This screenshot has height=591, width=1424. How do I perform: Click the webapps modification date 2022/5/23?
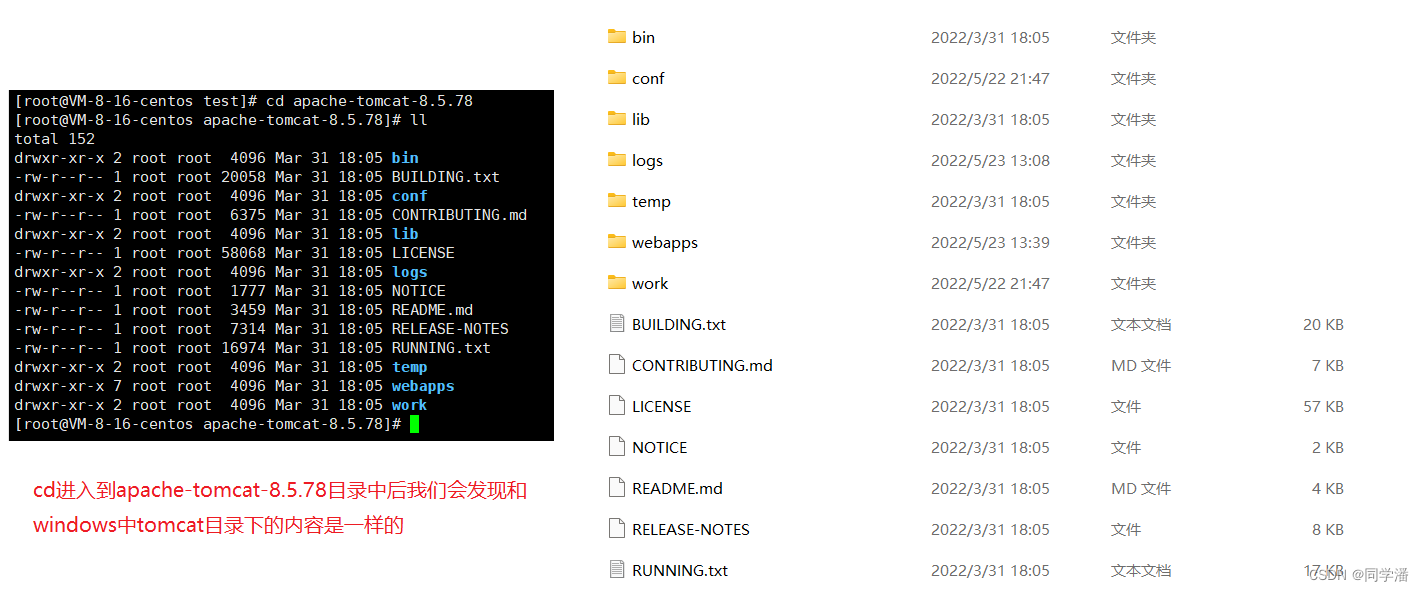tap(990, 242)
